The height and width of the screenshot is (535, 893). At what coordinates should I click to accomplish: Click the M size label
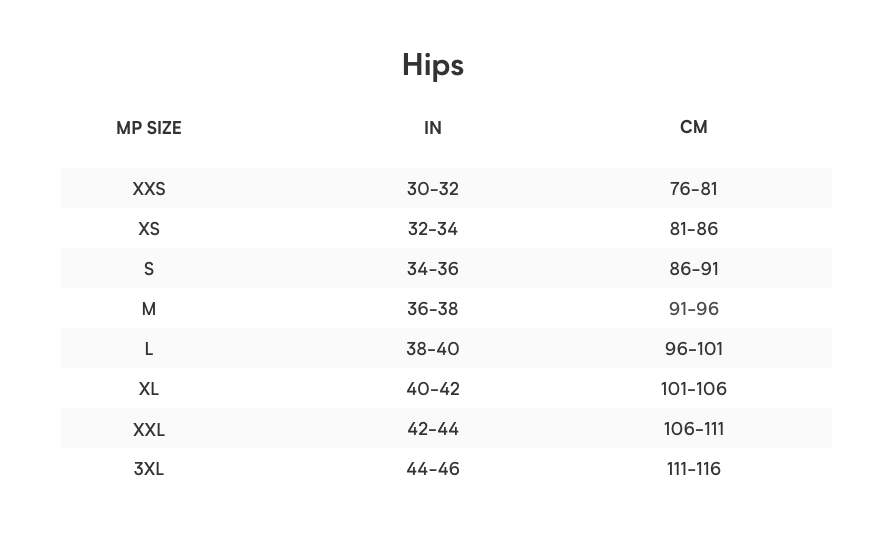[x=149, y=309]
